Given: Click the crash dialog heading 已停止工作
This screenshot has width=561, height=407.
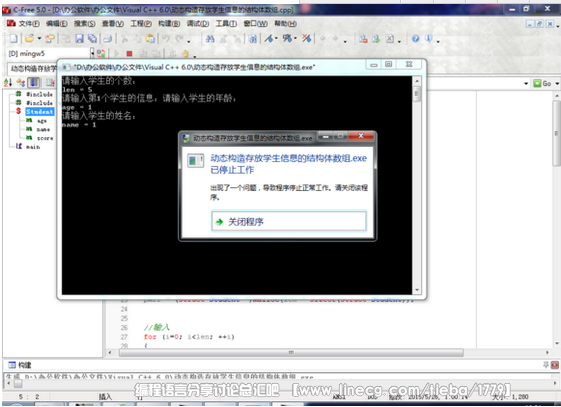Looking at the screenshot, I should click(232, 170).
